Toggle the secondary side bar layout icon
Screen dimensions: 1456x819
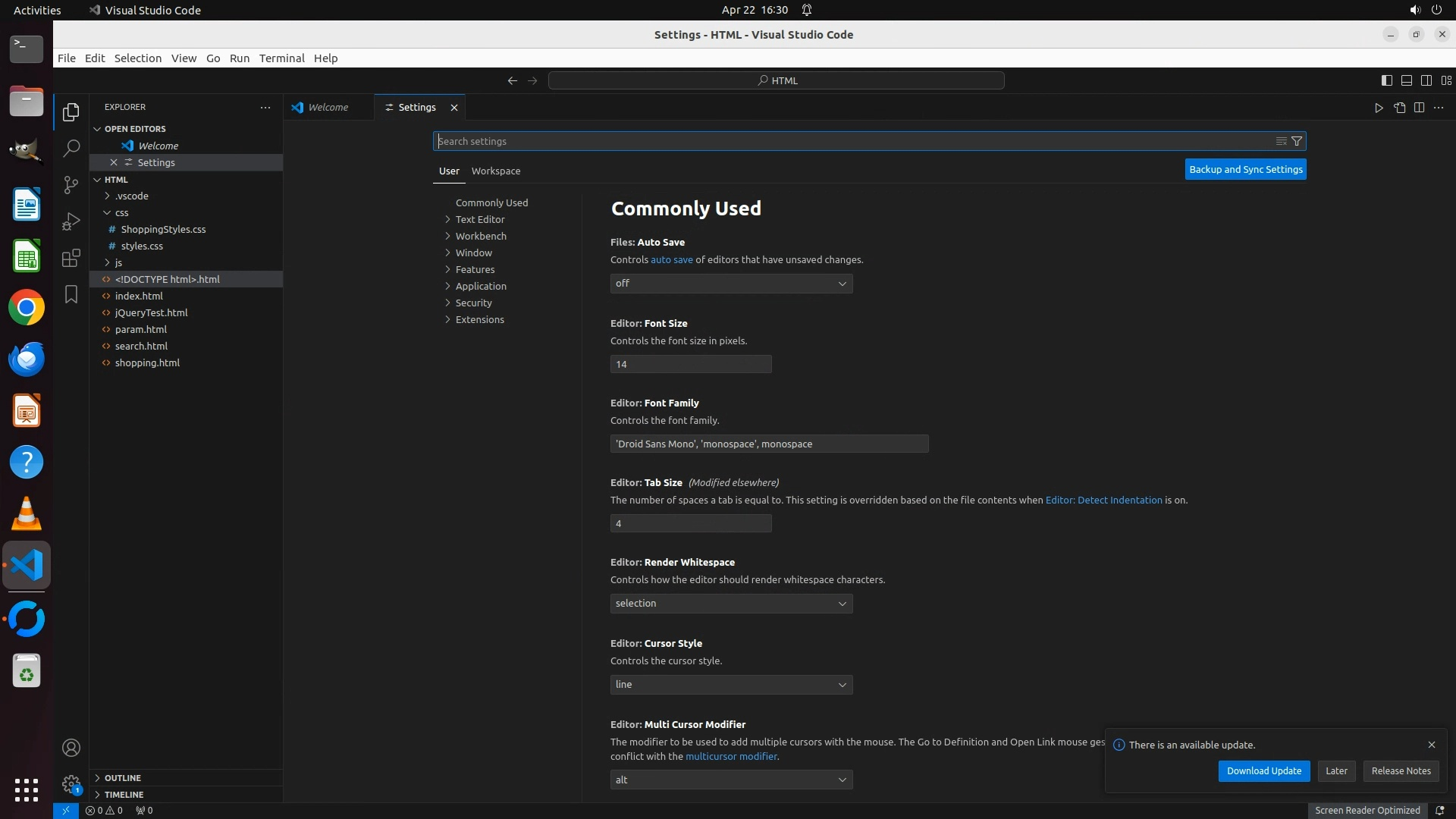click(x=1426, y=80)
